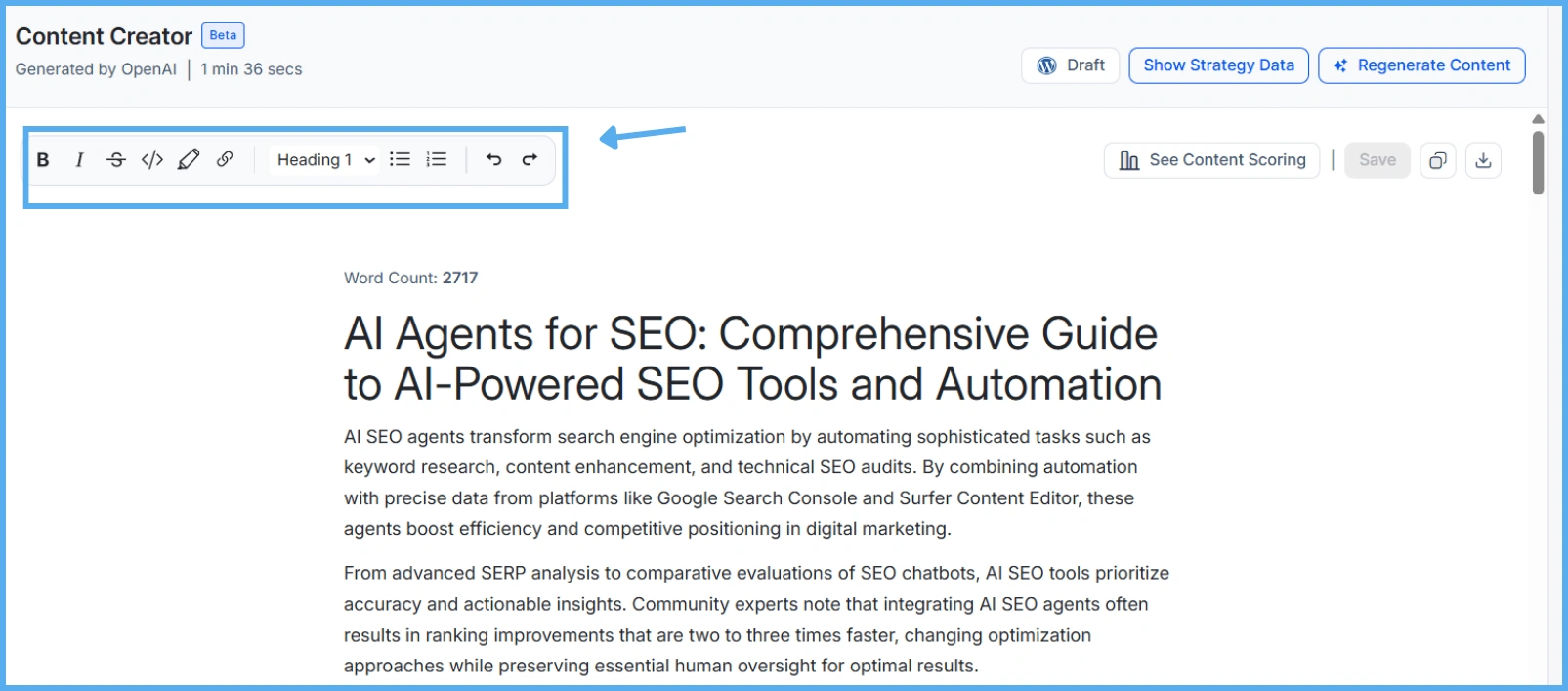1568x691 pixels.
Task: Open See Content Scoring panel
Action: click(1211, 160)
